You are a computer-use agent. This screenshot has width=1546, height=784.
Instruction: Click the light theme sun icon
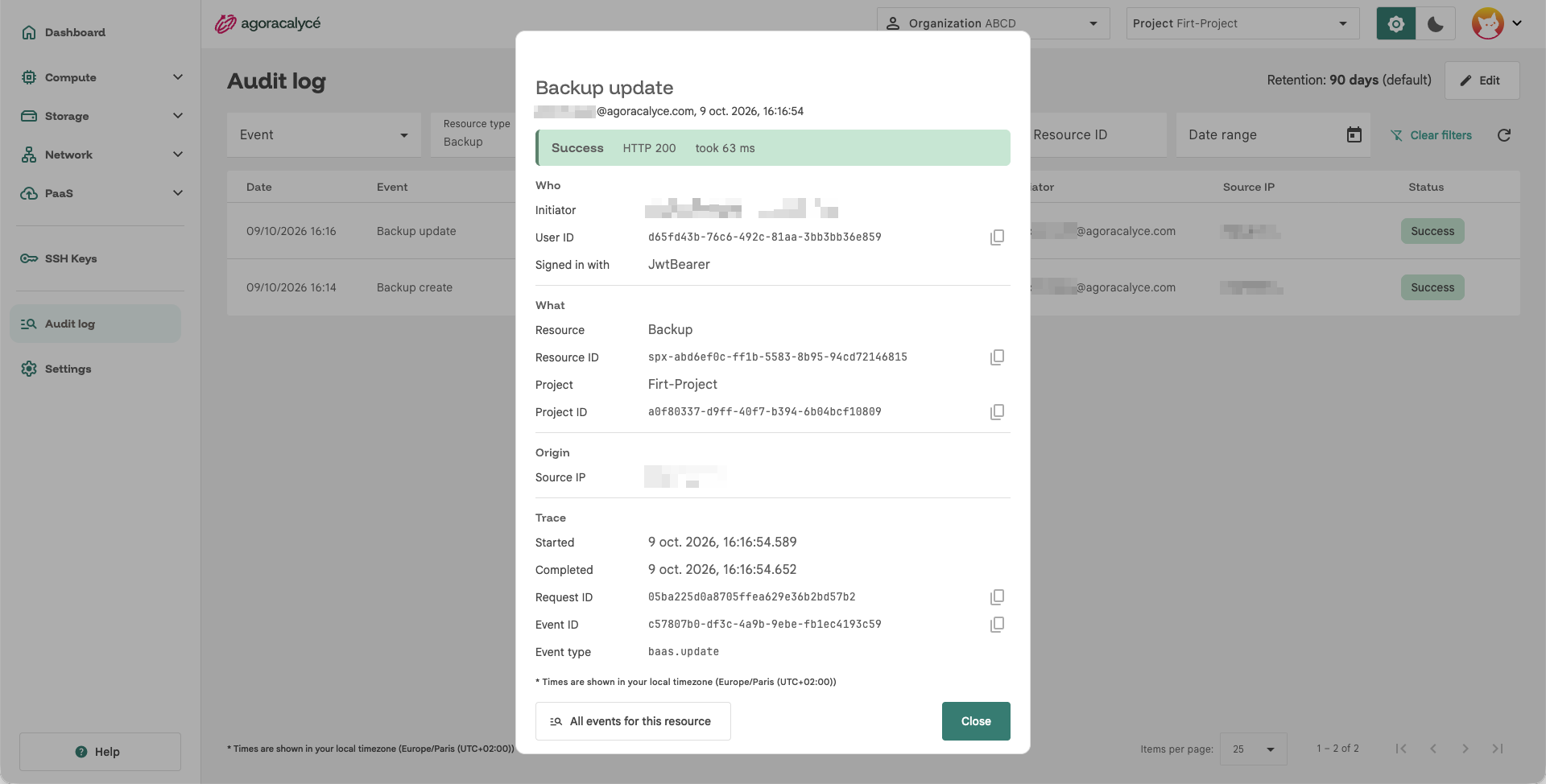click(x=1396, y=23)
